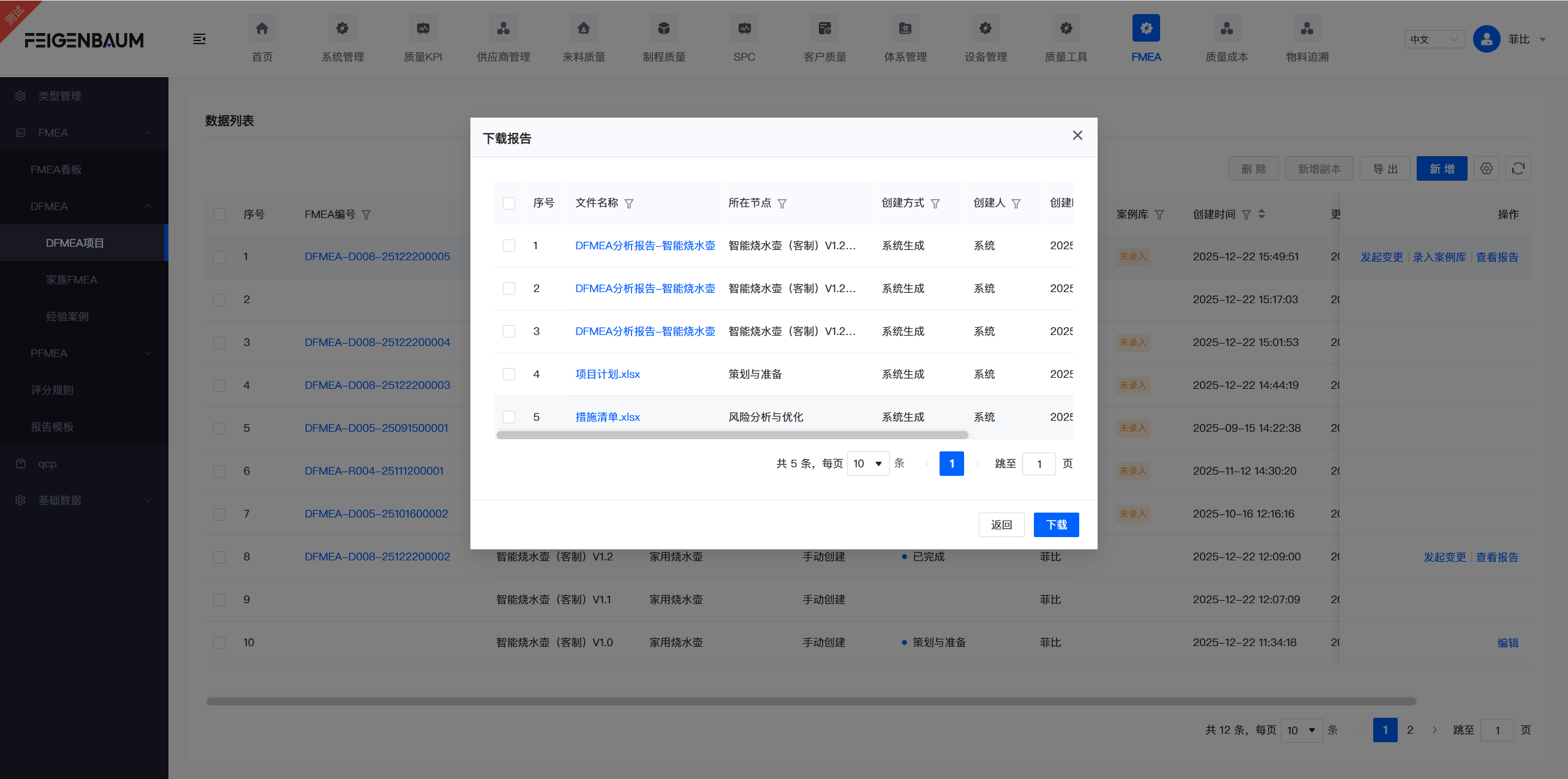The width and height of the screenshot is (1568, 779).
Task: Select FMEA in top navigation
Action: coord(1145,39)
